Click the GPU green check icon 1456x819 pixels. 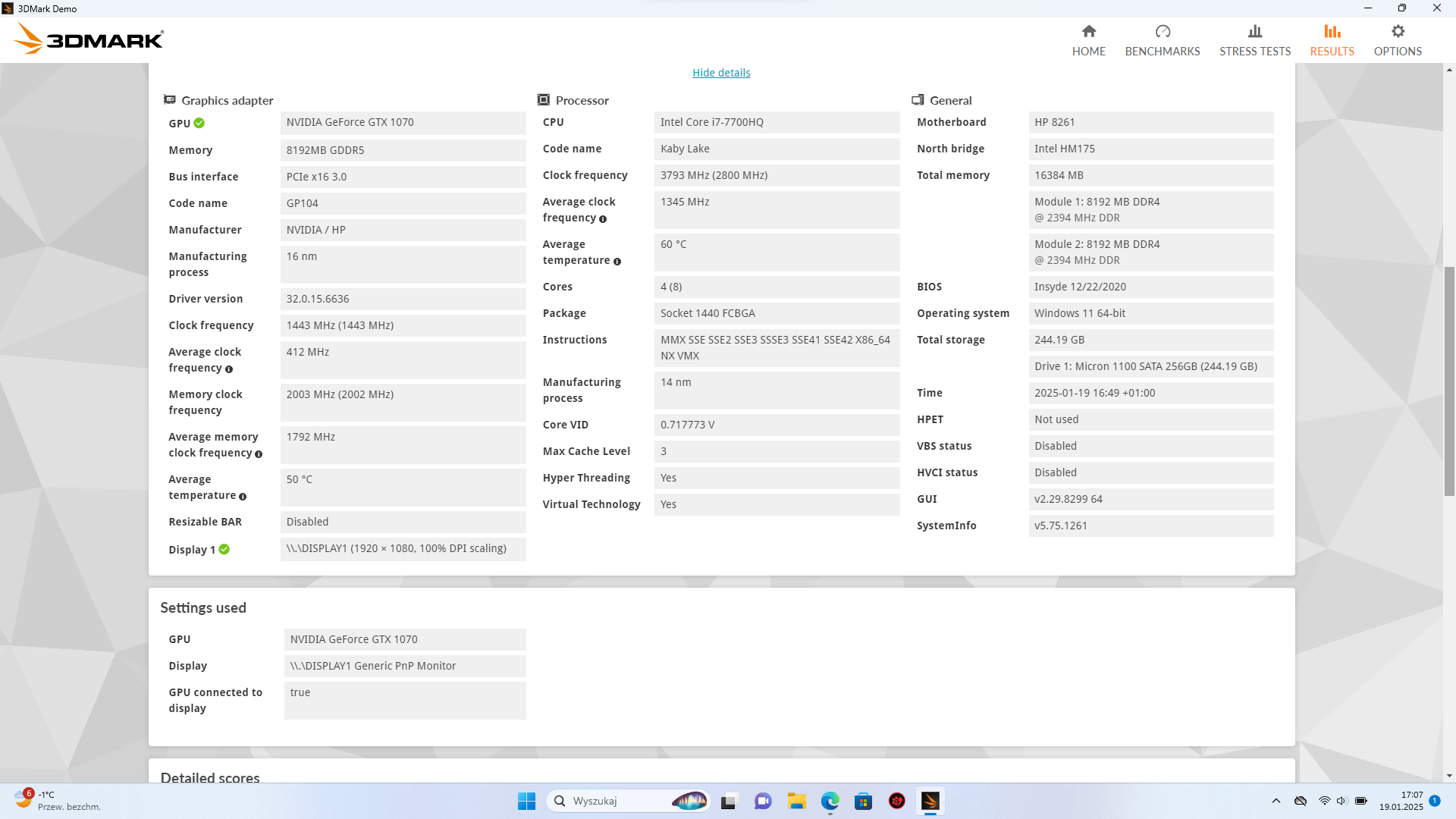[x=199, y=123]
